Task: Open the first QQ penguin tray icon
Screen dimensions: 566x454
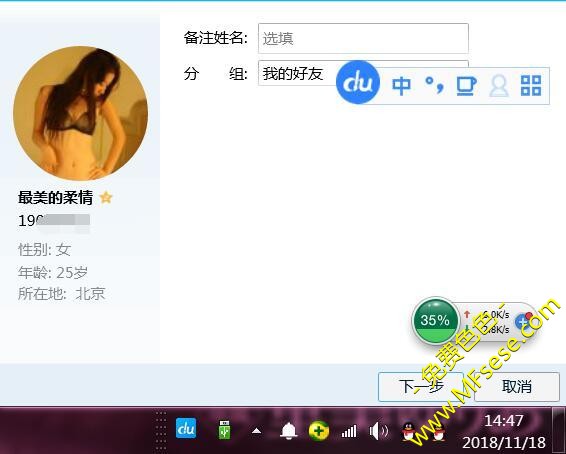Action: (x=408, y=431)
